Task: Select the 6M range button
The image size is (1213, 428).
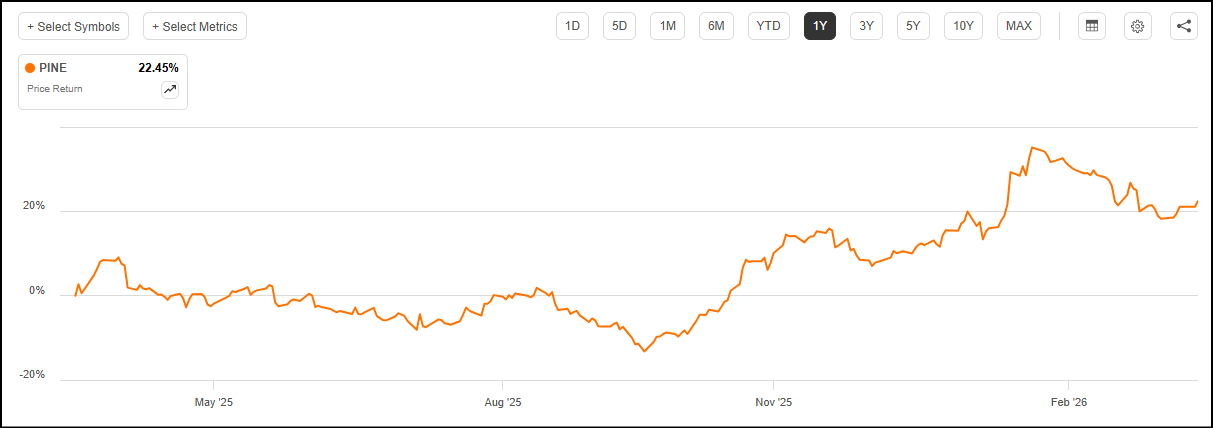Action: pos(716,26)
